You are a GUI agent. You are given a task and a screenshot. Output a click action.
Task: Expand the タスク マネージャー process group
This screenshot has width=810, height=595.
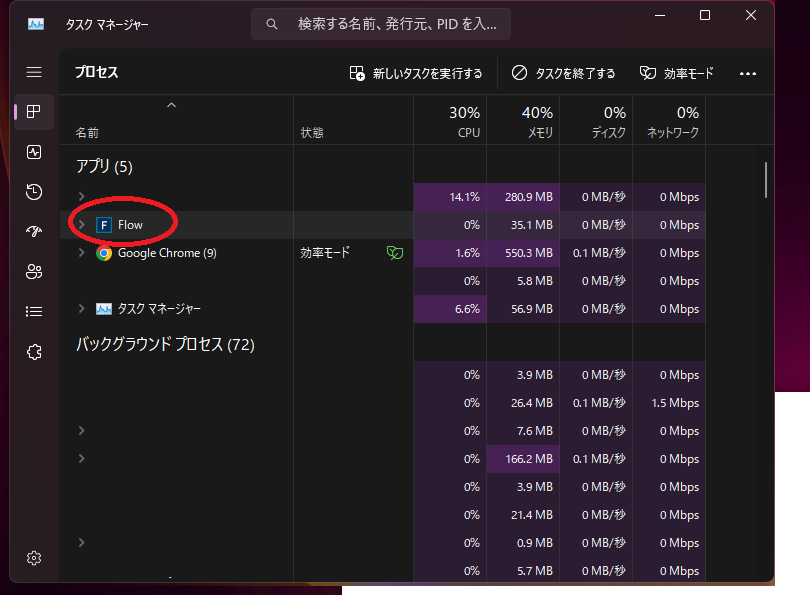click(81, 308)
